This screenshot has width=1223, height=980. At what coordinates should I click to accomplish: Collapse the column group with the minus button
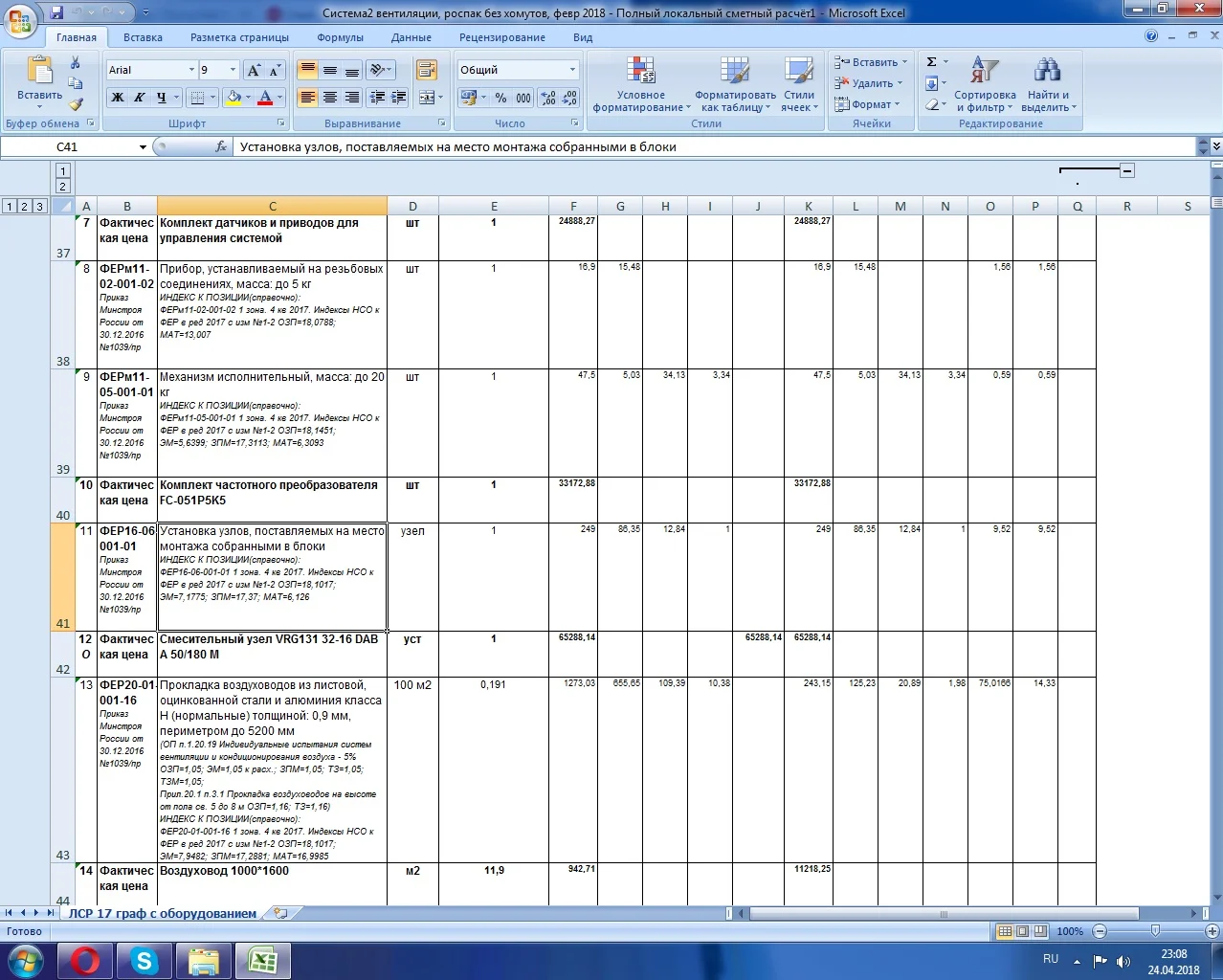click(1127, 170)
